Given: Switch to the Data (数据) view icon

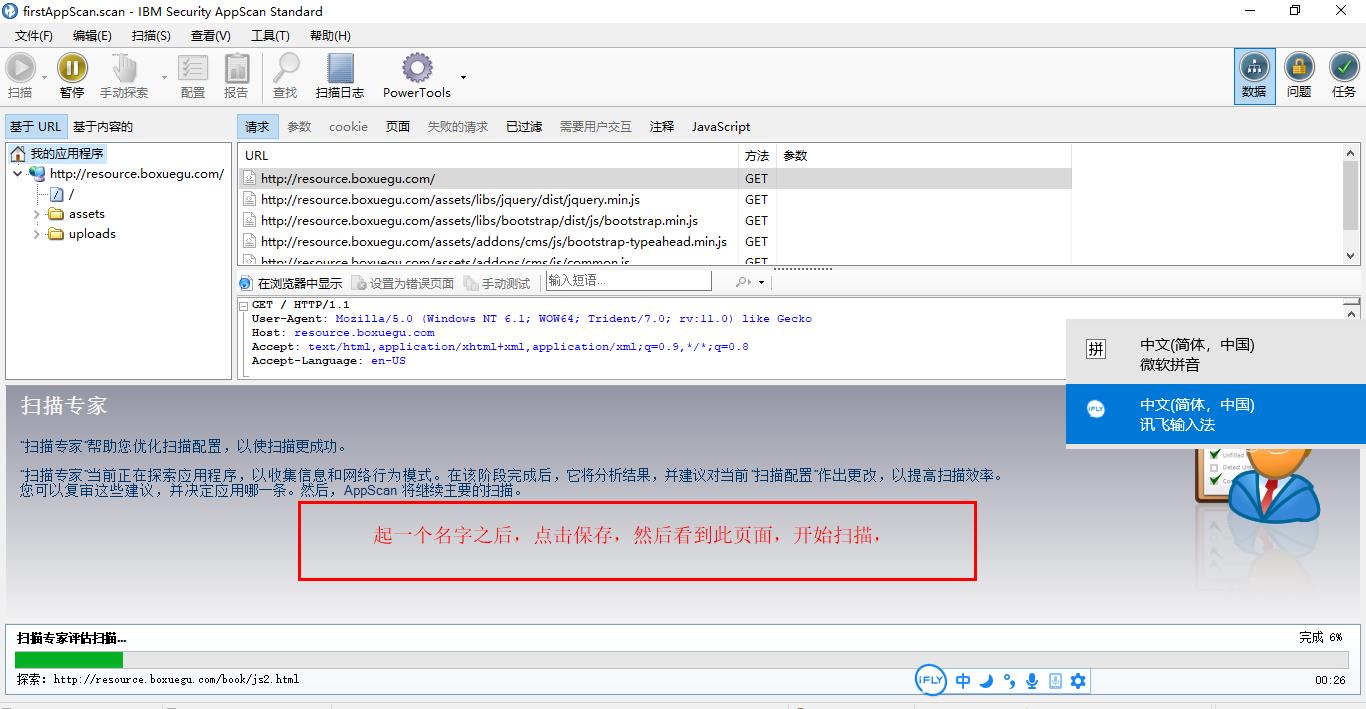Looking at the screenshot, I should (x=1254, y=67).
